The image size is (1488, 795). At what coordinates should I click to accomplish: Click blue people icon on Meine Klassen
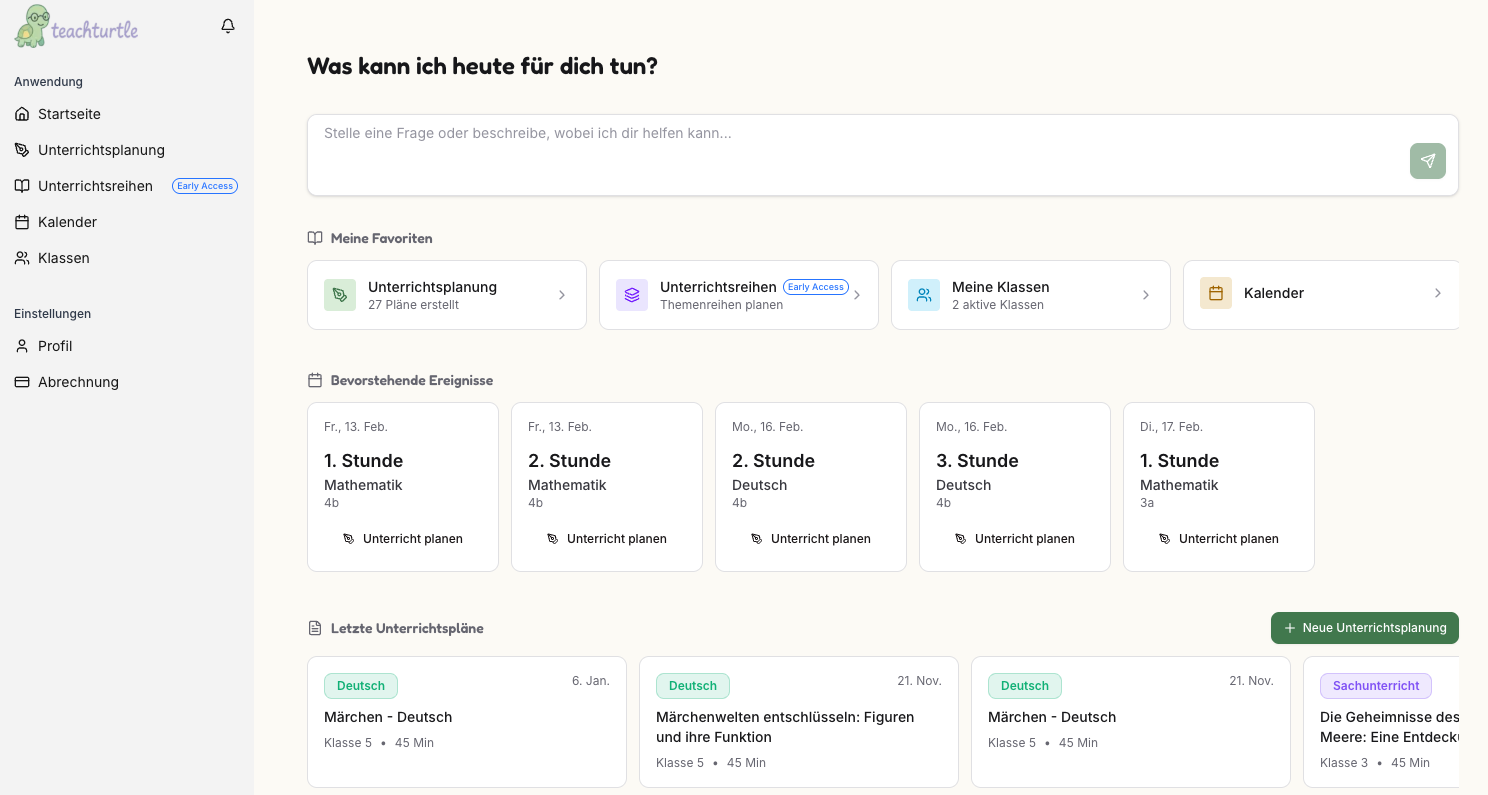tap(924, 295)
